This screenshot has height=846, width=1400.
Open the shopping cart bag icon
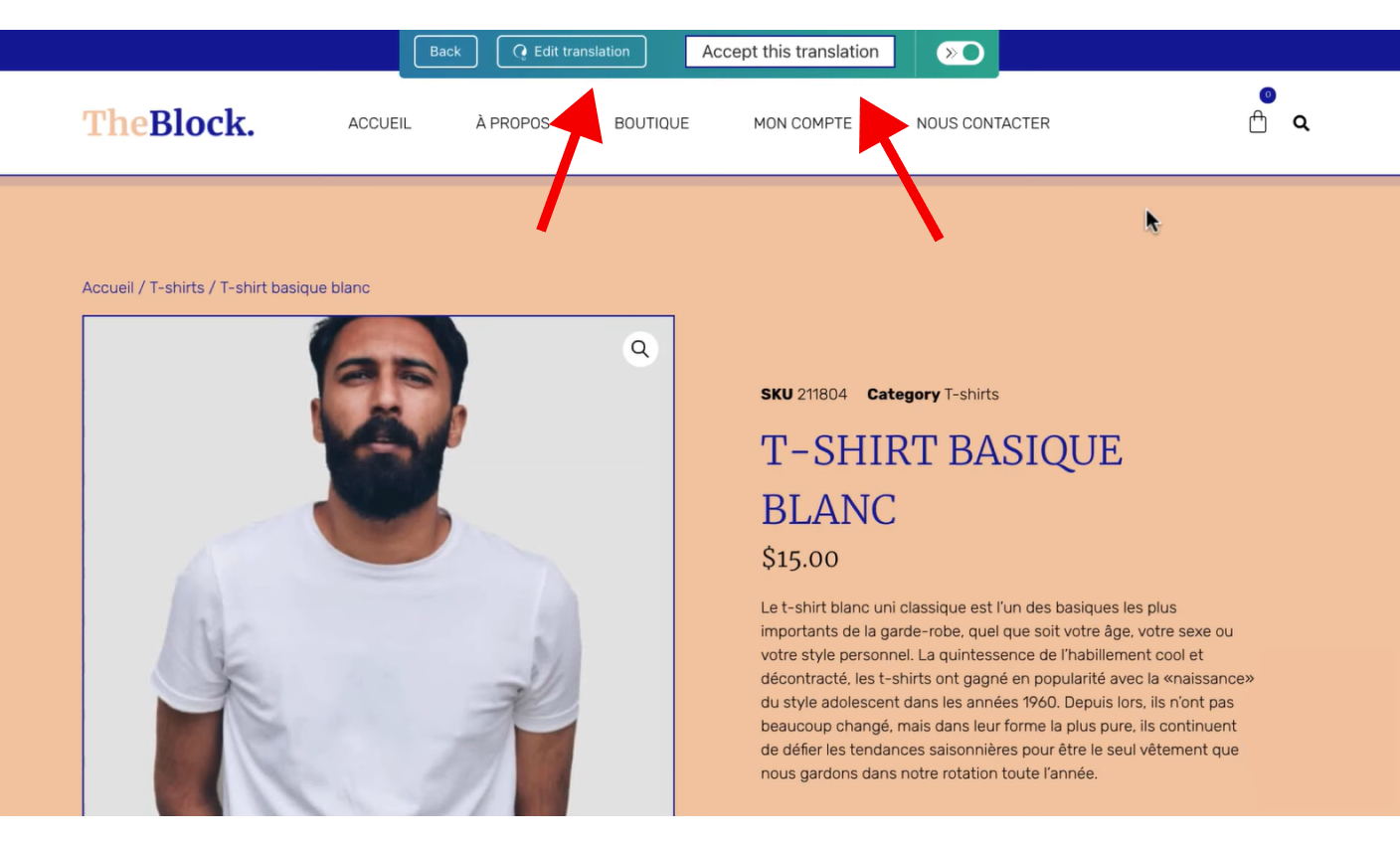pos(1258,122)
